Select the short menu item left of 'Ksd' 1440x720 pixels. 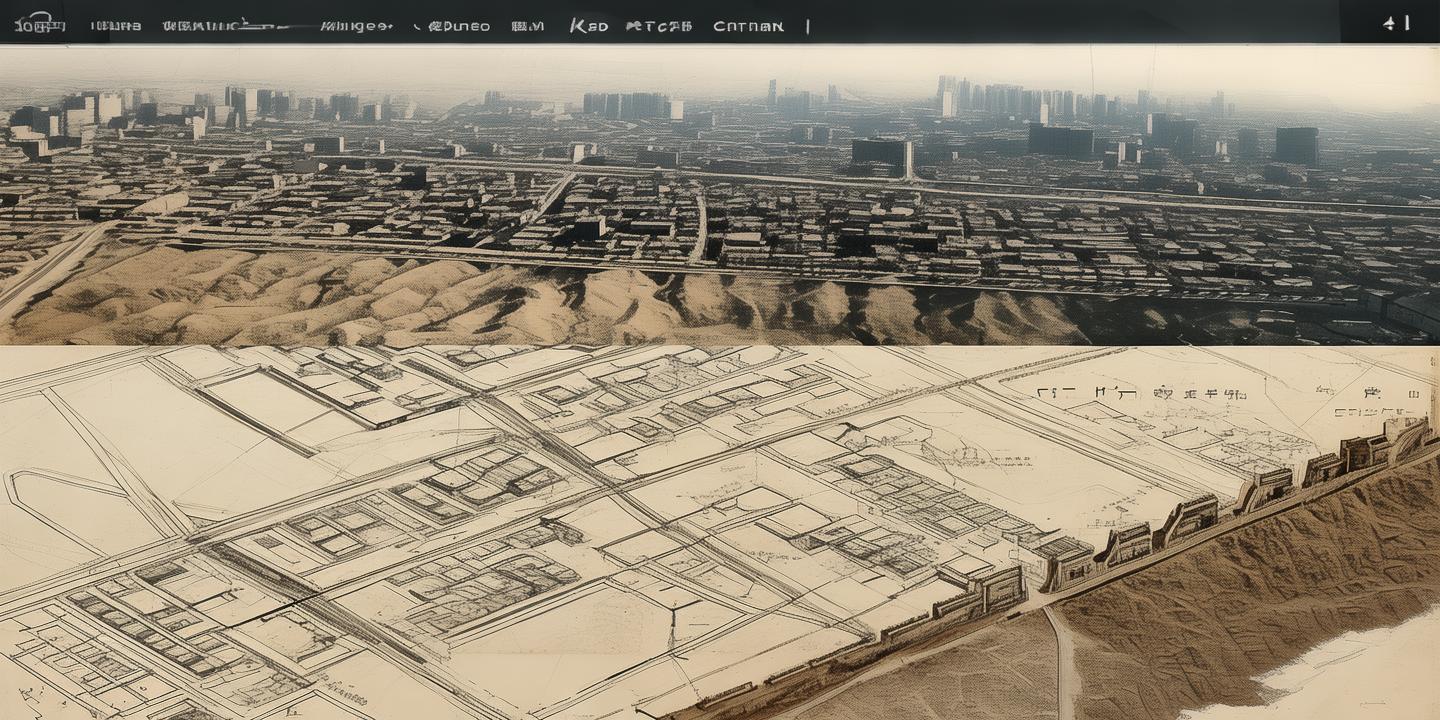[527, 26]
